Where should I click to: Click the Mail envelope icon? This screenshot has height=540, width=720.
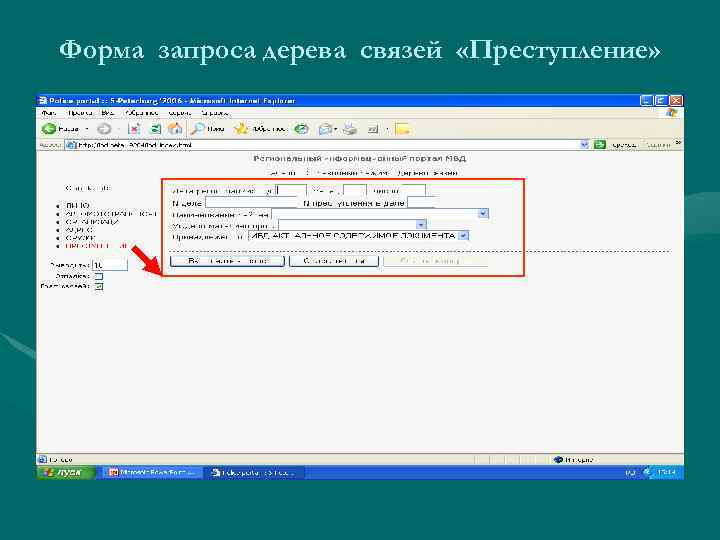(x=325, y=129)
